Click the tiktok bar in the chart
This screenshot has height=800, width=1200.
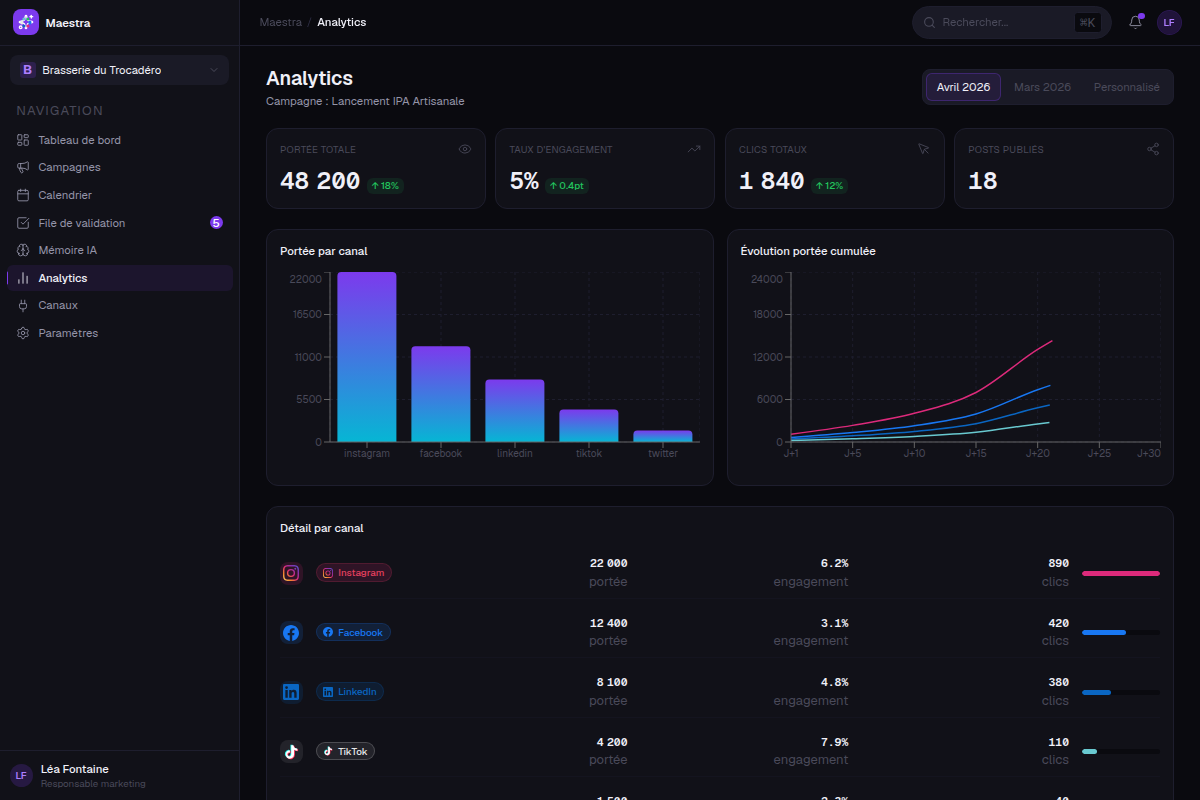pyautogui.click(x=589, y=426)
